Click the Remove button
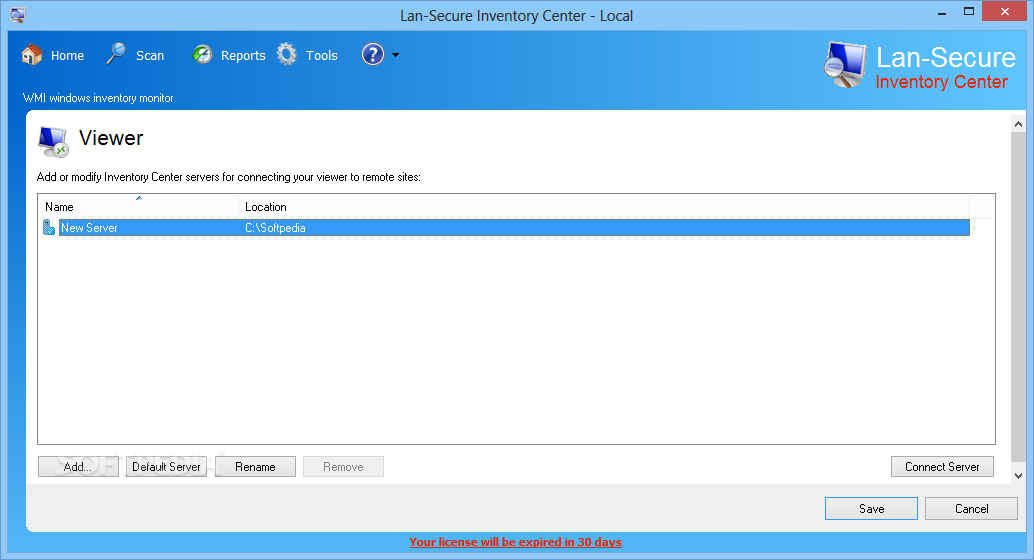1034x560 pixels. tap(343, 466)
